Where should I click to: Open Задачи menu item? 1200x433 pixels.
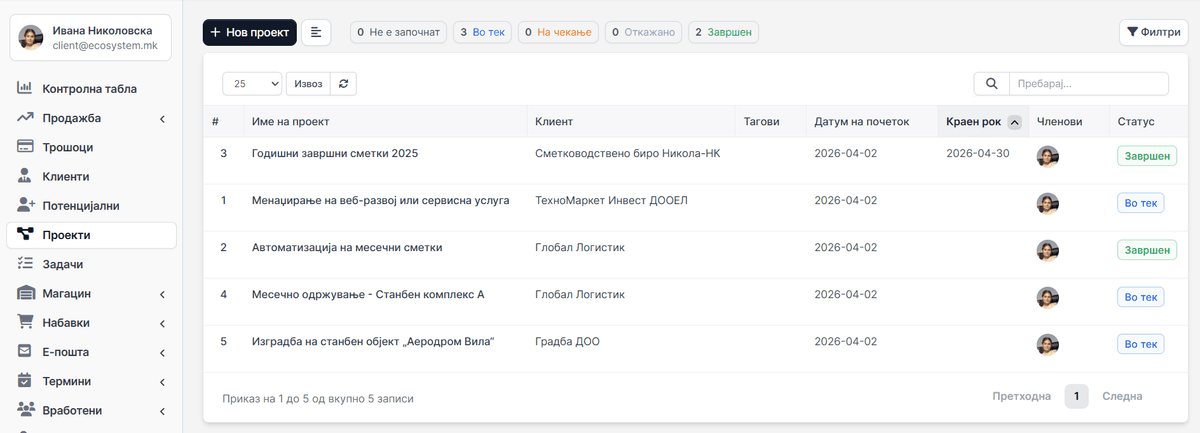pyautogui.click(x=91, y=264)
